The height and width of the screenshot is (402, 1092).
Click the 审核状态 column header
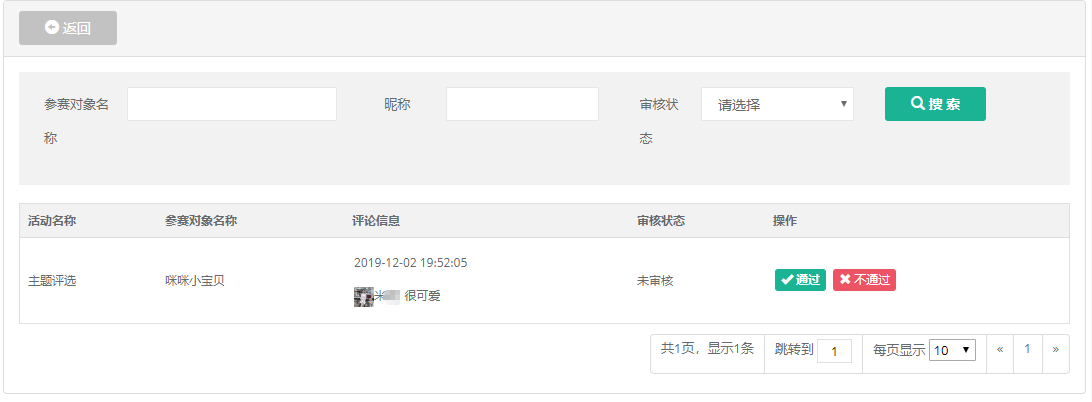point(661,221)
